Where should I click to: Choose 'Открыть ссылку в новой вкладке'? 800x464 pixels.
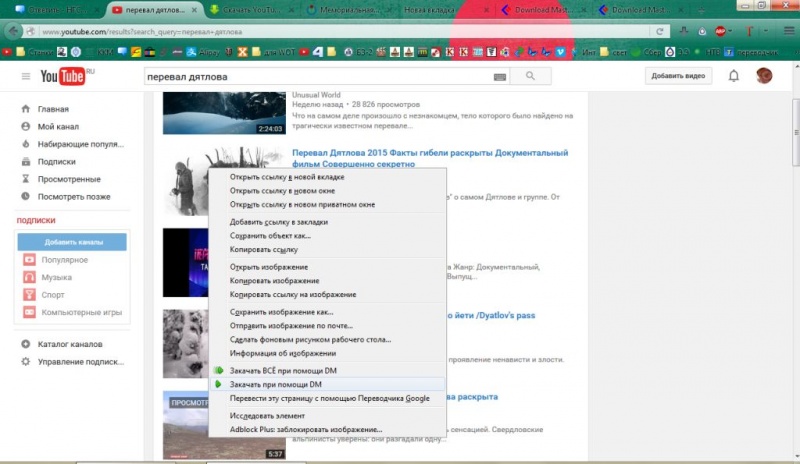point(290,176)
